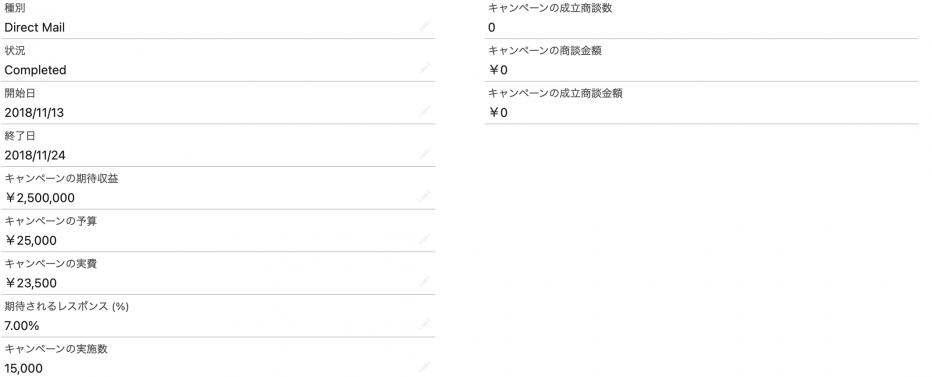Select the end date 2018/11/24
The width and height of the screenshot is (932, 377).
(34, 156)
